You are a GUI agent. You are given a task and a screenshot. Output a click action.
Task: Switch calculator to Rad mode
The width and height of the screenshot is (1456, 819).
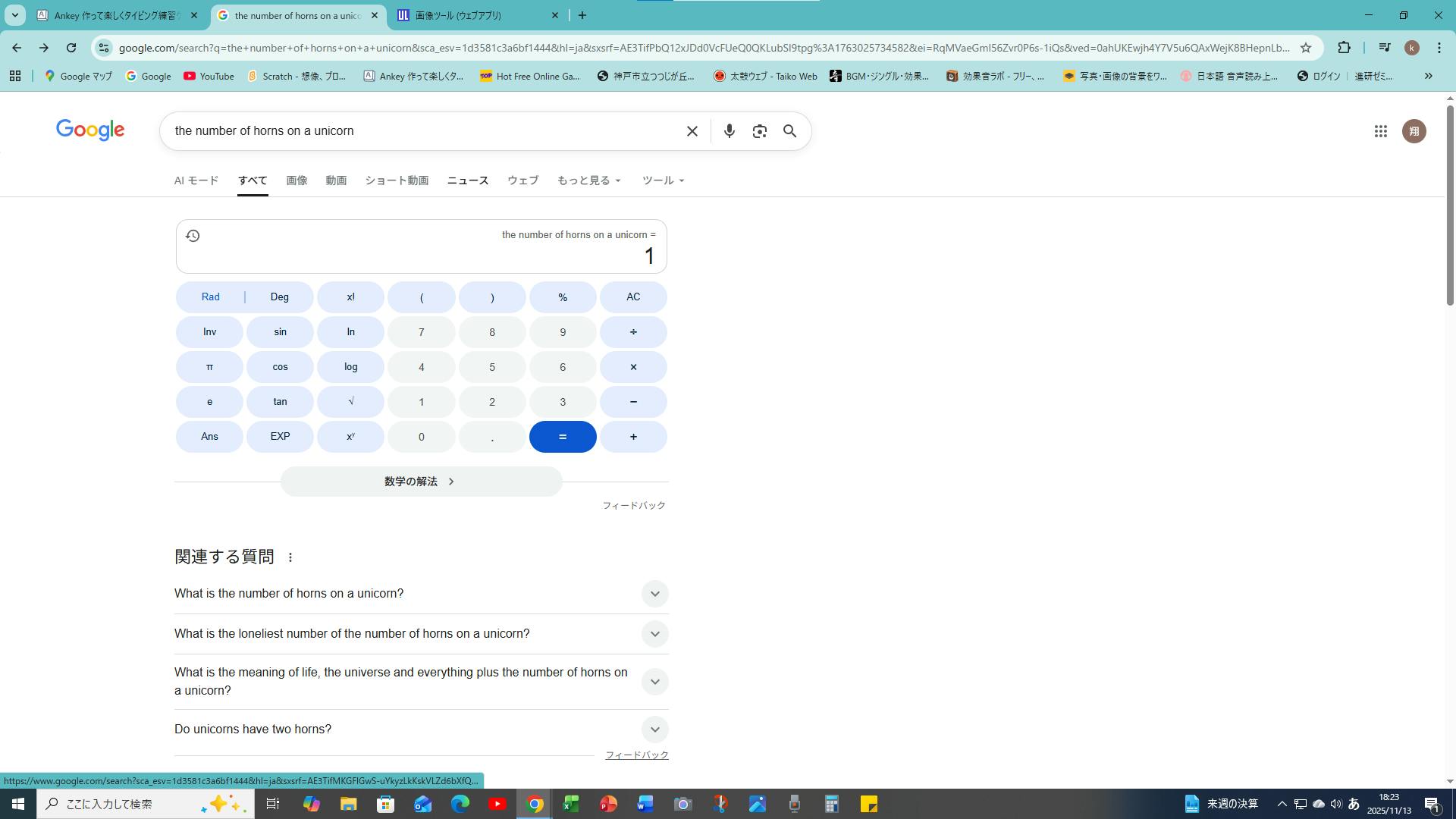click(x=211, y=297)
